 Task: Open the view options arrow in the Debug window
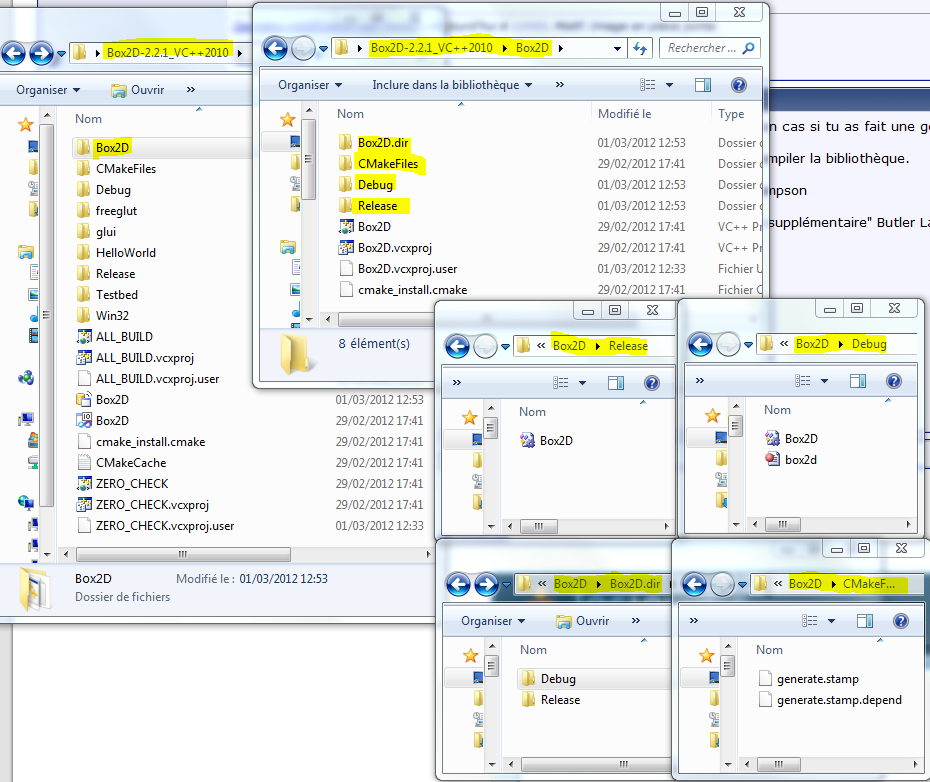pos(824,381)
